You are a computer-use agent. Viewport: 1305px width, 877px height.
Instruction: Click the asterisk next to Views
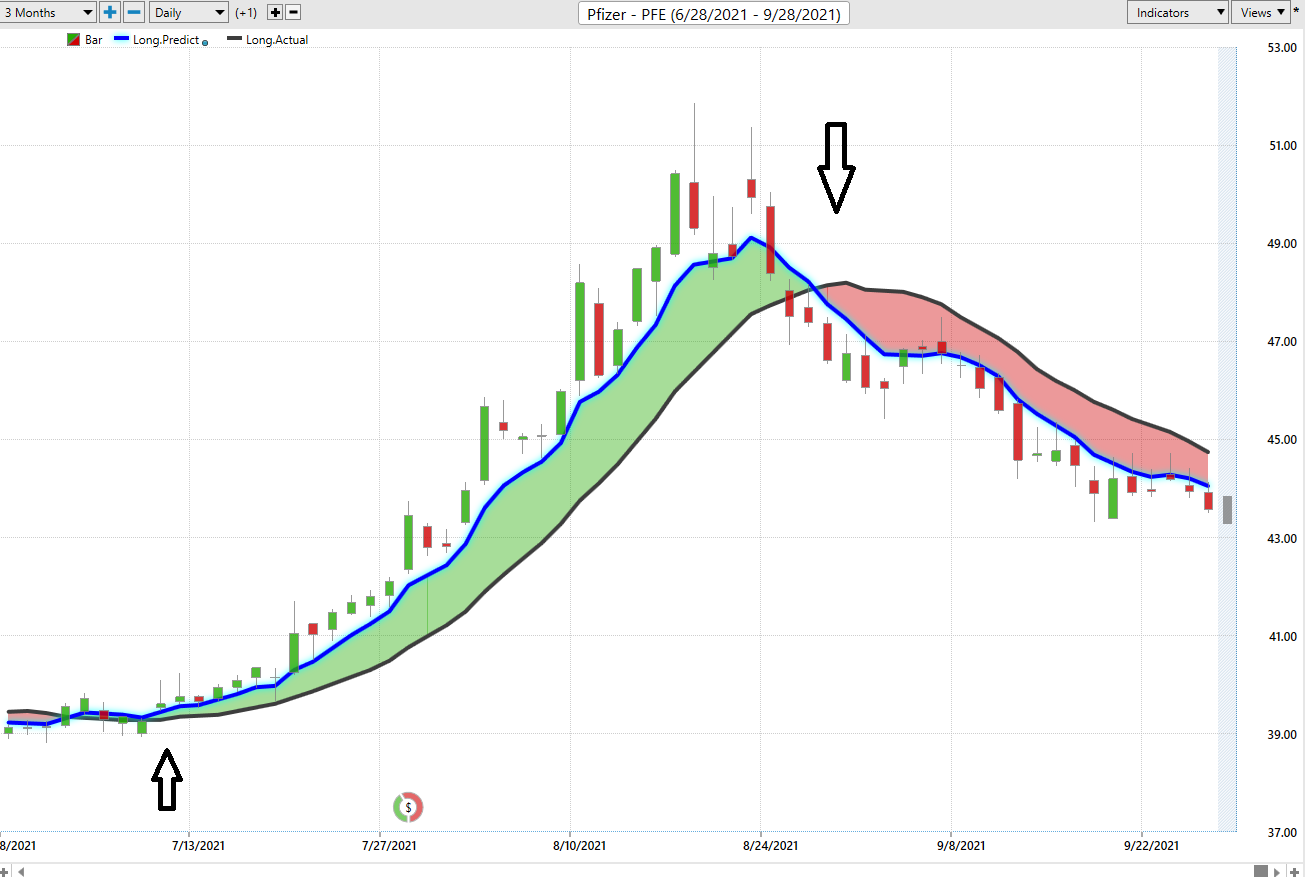pos(1297,11)
